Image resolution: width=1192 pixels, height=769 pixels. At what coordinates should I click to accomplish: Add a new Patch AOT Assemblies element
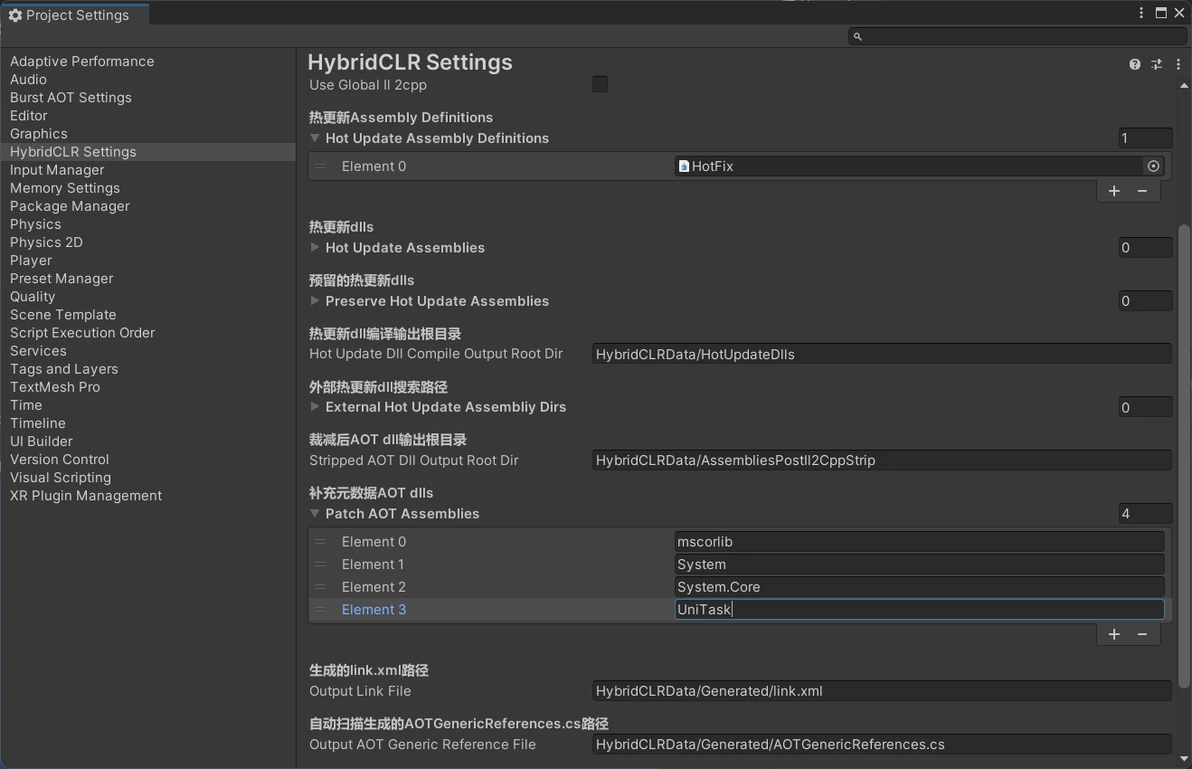[x=1114, y=634]
